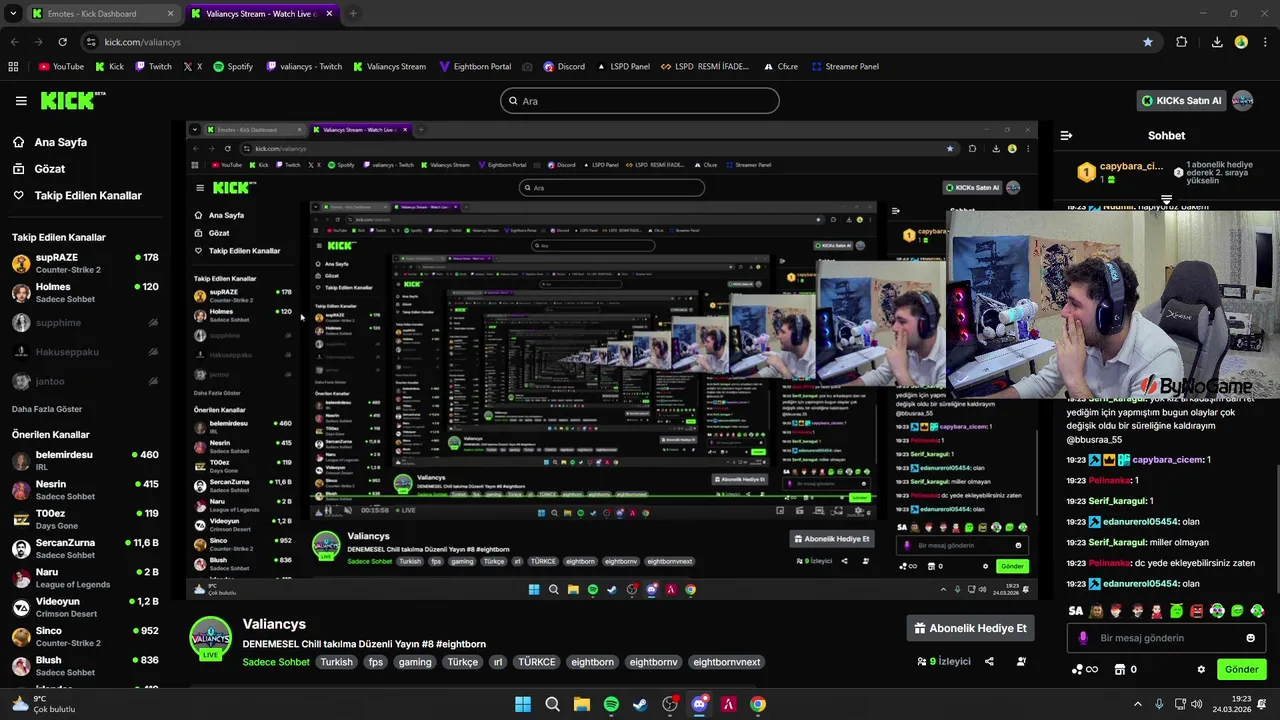Go back in browser history
Image resolution: width=1280 pixels, height=720 pixels.
pos(14,42)
